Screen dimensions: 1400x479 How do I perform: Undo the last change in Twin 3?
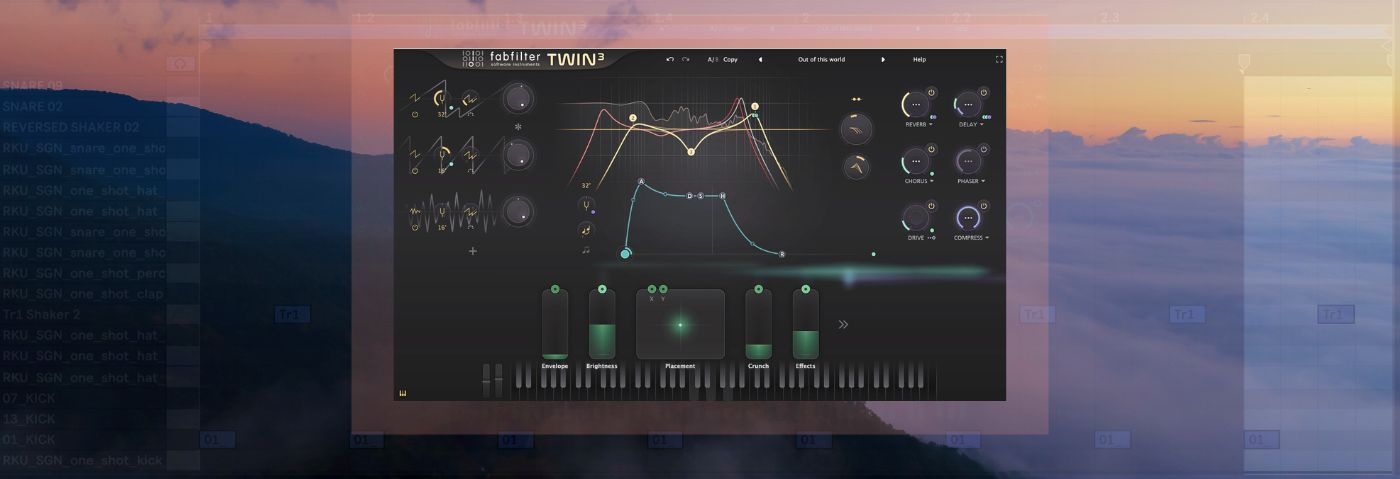click(670, 59)
